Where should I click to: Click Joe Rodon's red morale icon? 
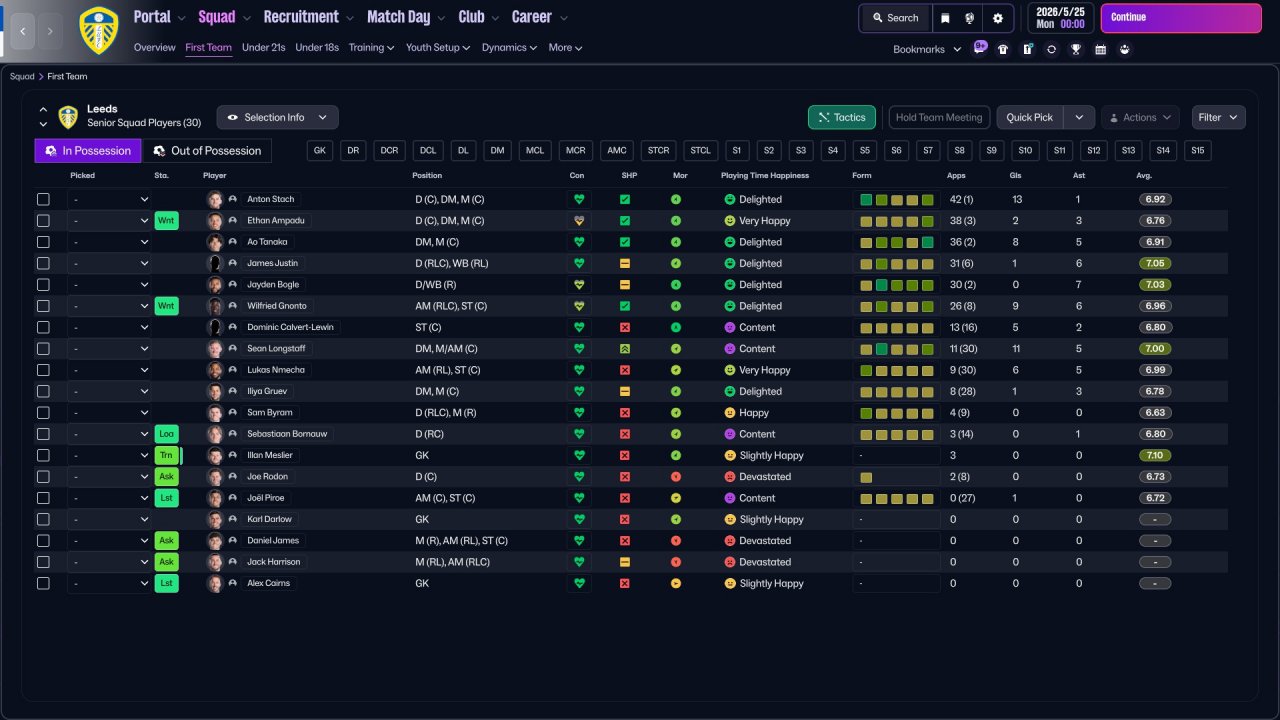(x=676, y=477)
